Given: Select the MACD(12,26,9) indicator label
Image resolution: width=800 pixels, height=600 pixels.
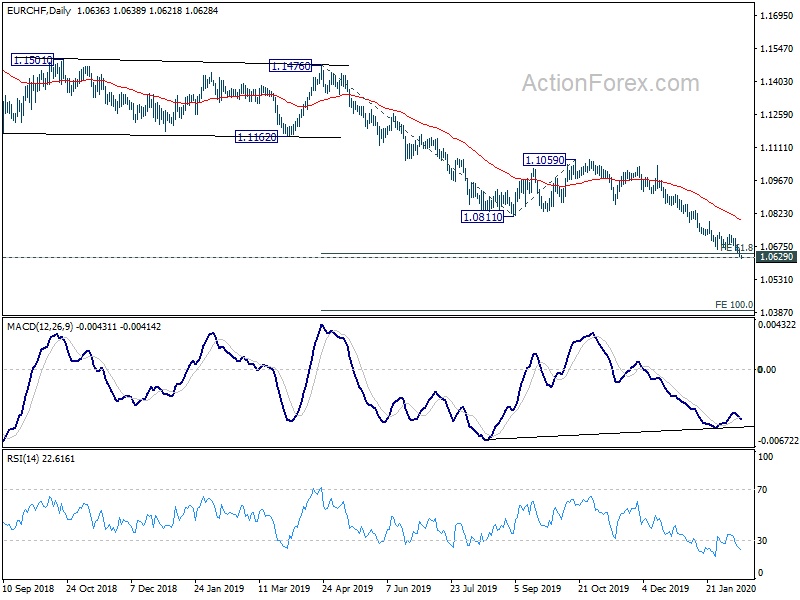Looking at the screenshot, I should [40, 327].
